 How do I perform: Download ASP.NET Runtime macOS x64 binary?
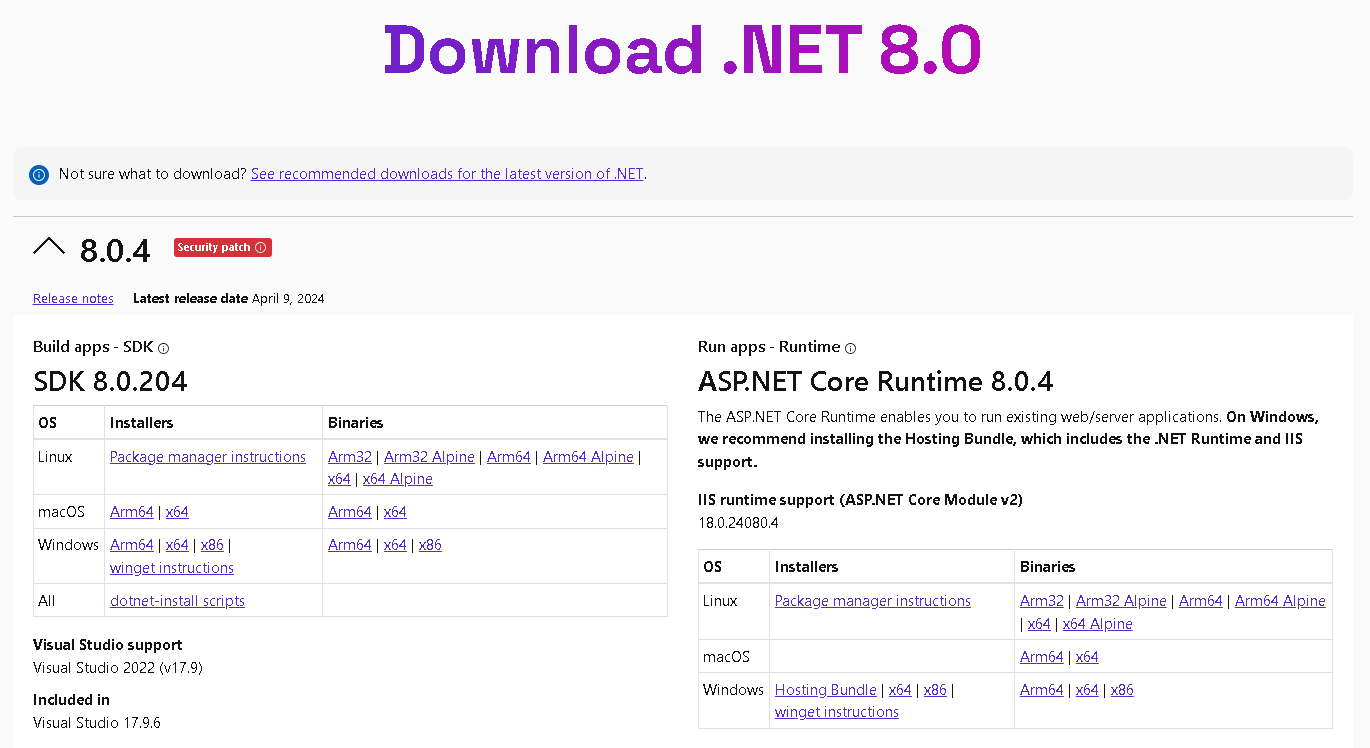[x=1087, y=657]
